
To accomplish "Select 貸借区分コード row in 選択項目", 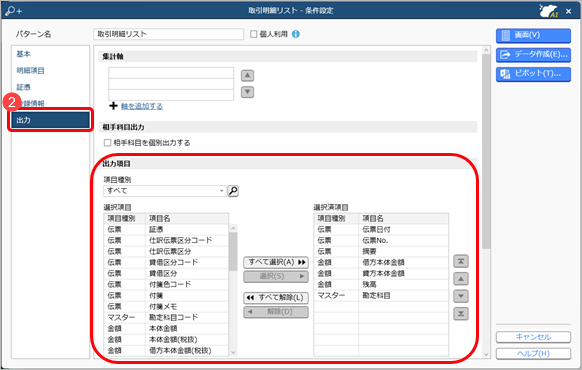I will tap(166, 262).
